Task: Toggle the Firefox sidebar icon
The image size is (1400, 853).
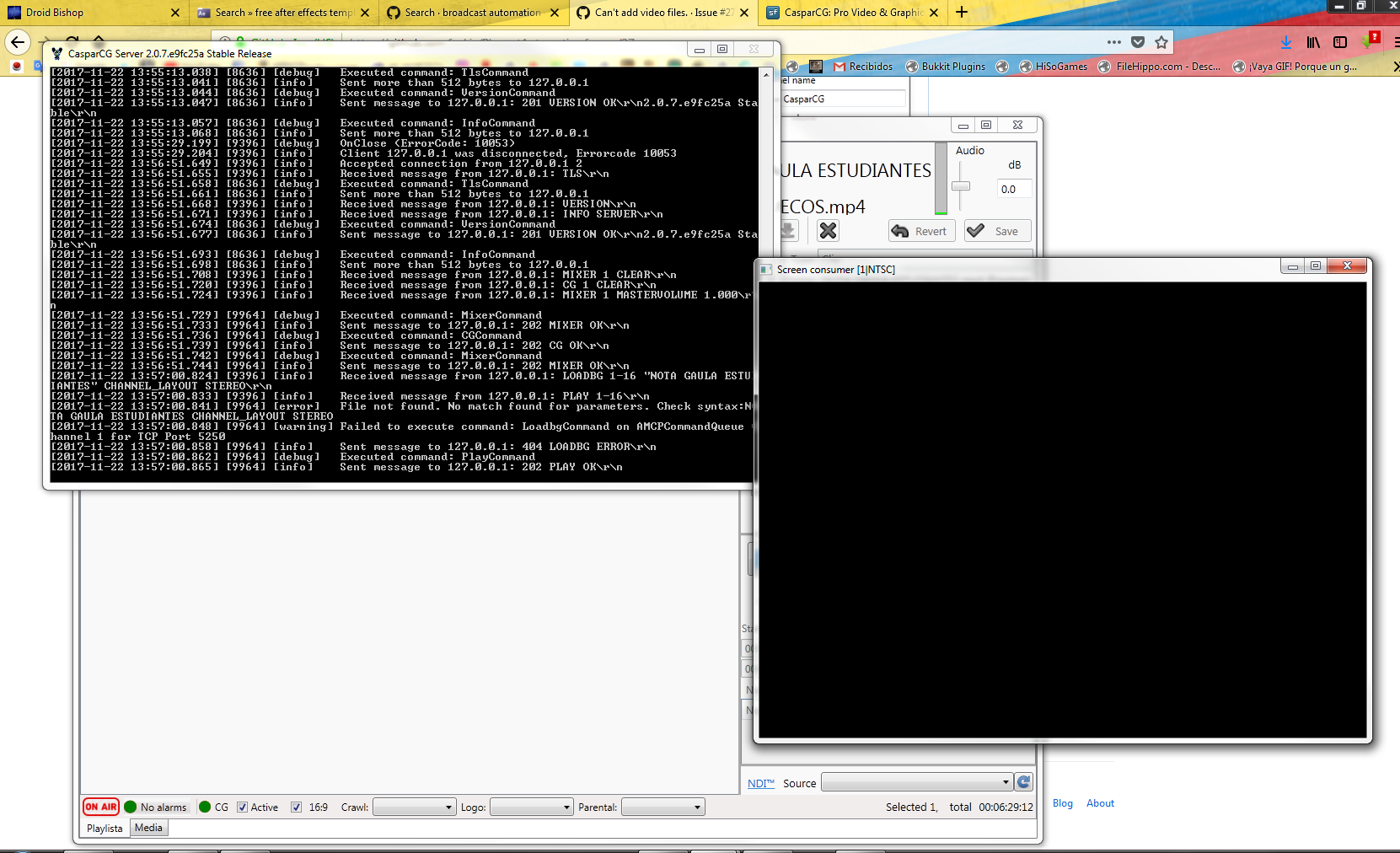Action: [x=1340, y=42]
